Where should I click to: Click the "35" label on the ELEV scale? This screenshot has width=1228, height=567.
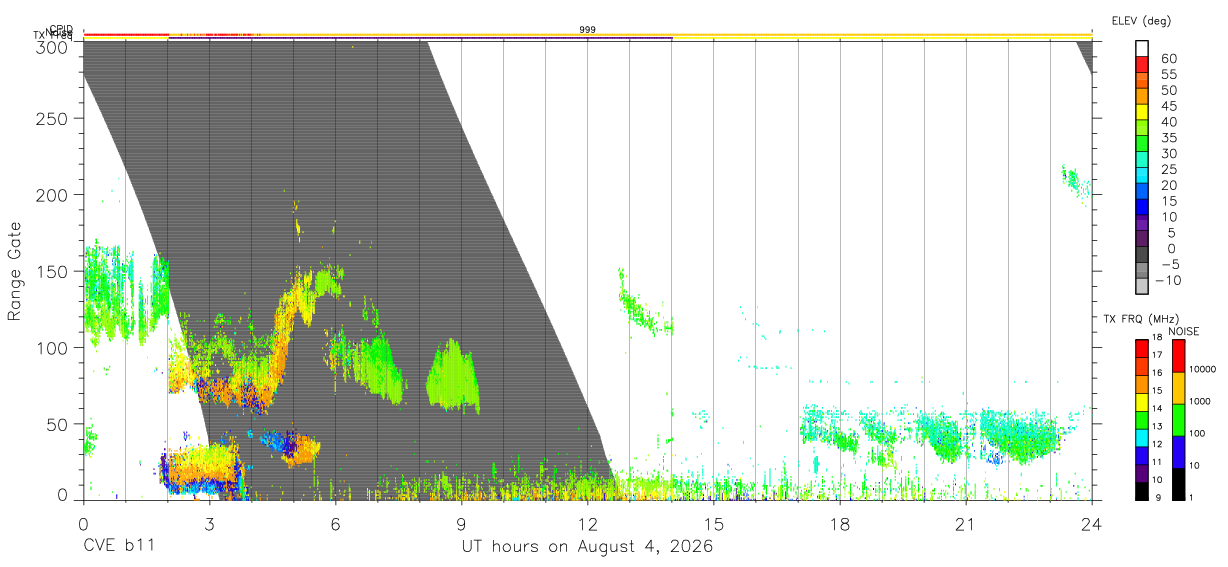point(1167,138)
